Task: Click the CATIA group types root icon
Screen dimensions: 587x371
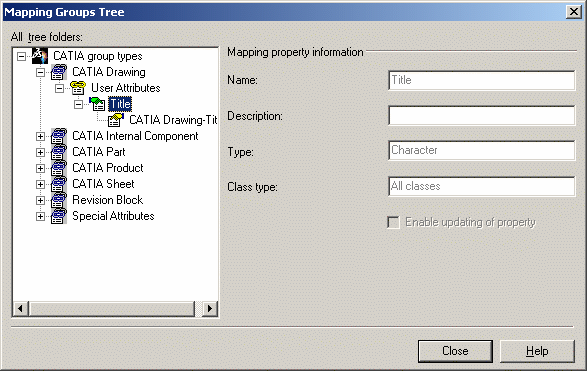Action: coord(40,56)
